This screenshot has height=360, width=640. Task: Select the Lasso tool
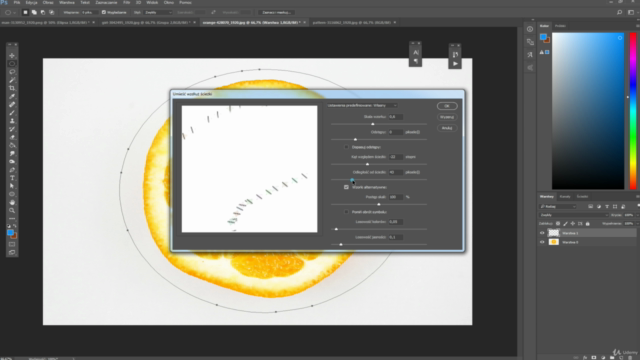tap(12, 72)
